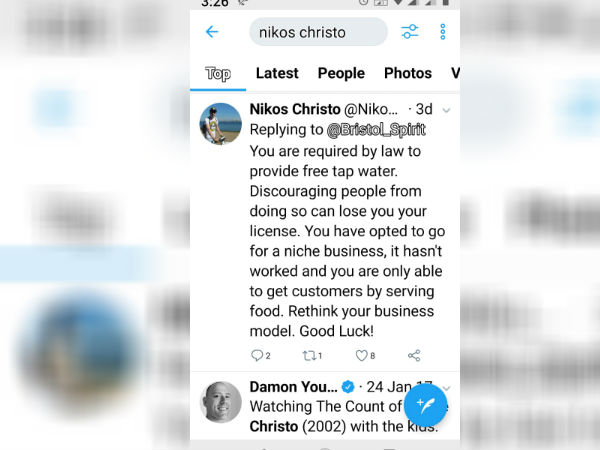Expand Damon tweet options chevron

point(447,388)
